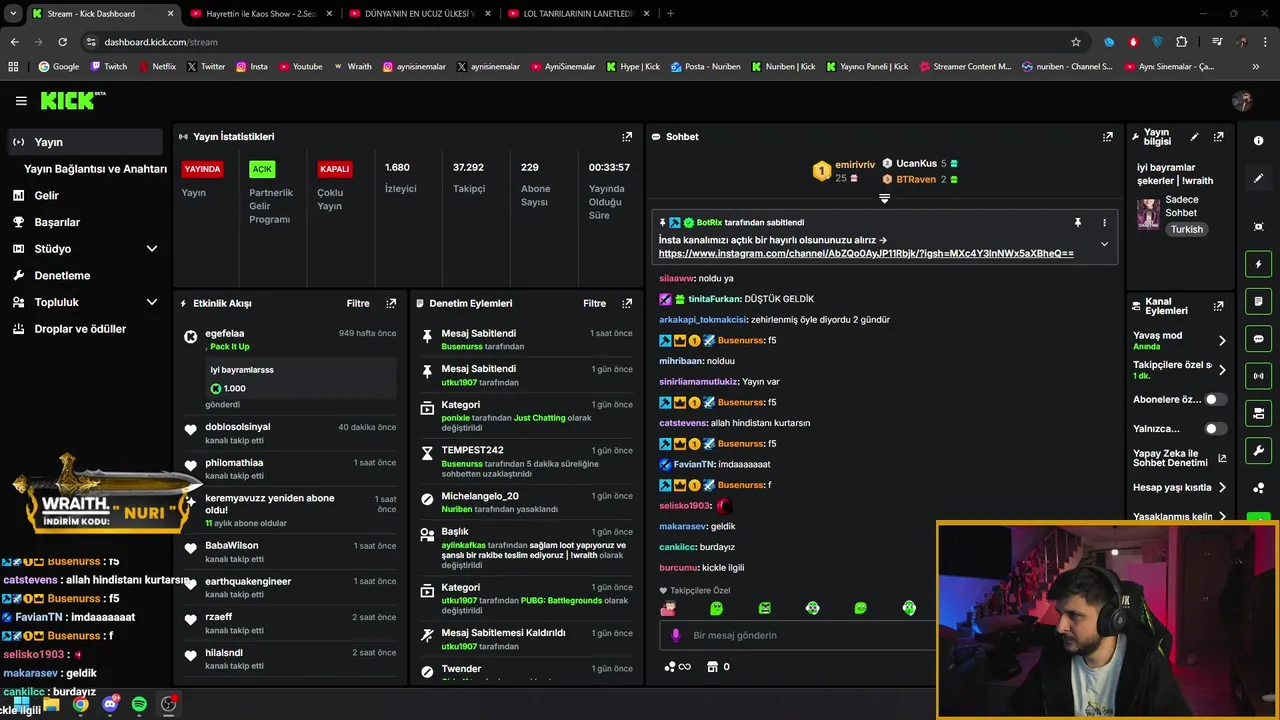Reload the page with the browser refresh button
Viewport: 1280px width, 720px height.
pos(62,42)
